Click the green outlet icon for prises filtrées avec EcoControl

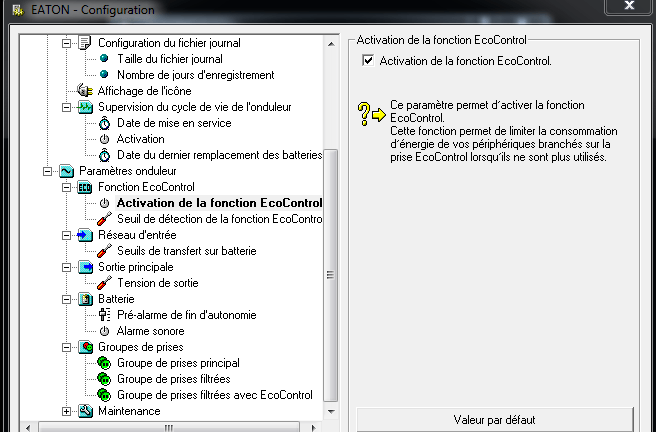pos(104,395)
